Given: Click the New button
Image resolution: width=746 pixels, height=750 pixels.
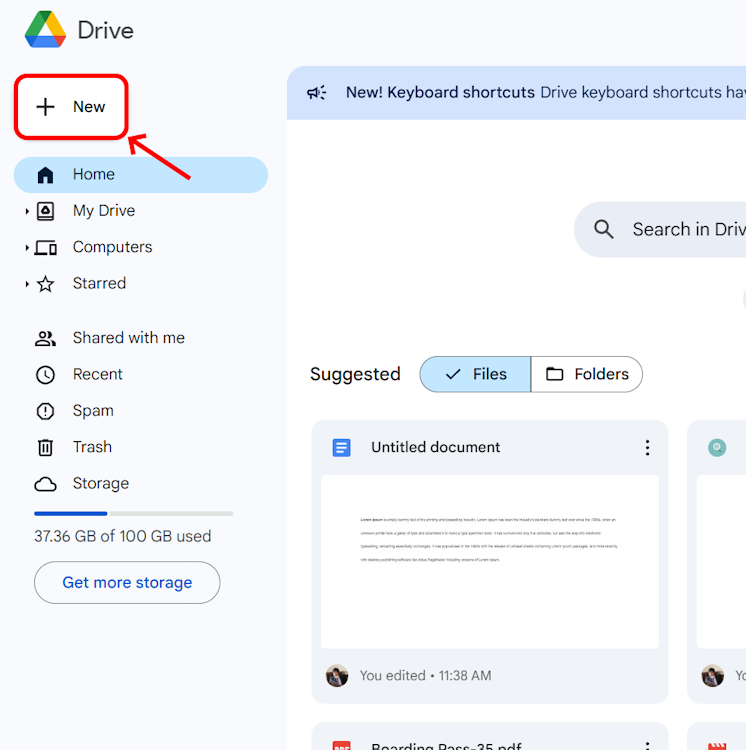Looking at the screenshot, I should click(71, 107).
